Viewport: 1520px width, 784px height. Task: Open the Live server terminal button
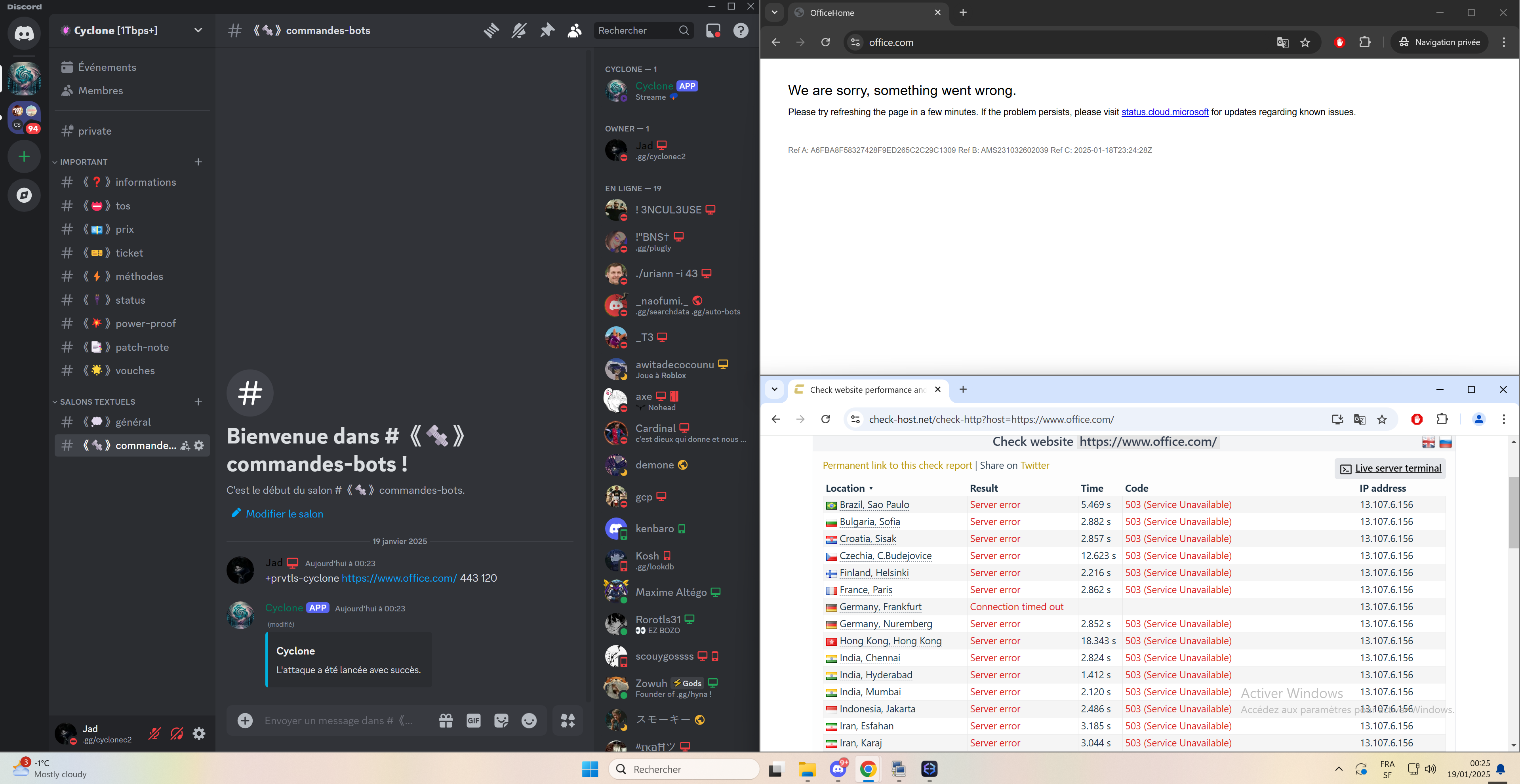click(1390, 468)
